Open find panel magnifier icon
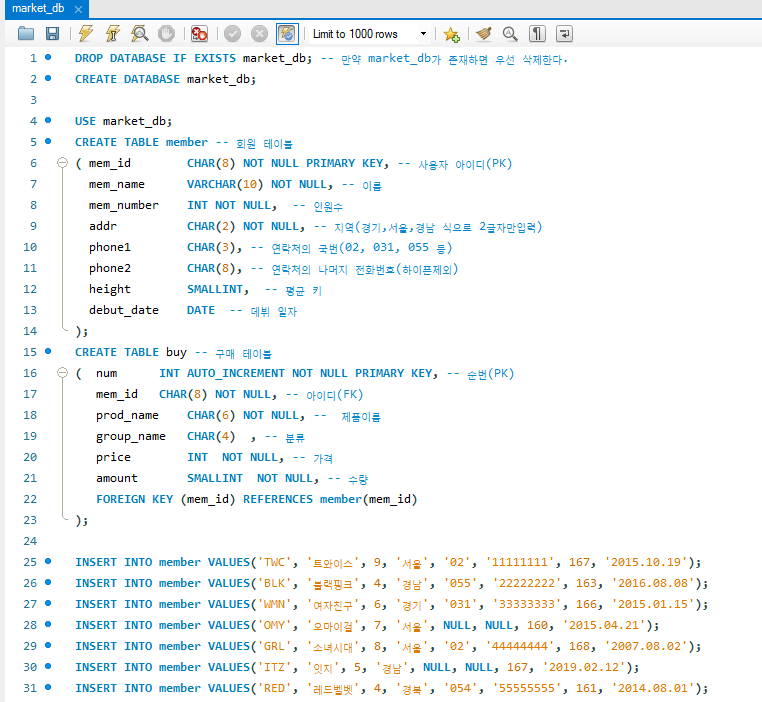The width and height of the screenshot is (762, 702). 510,34
